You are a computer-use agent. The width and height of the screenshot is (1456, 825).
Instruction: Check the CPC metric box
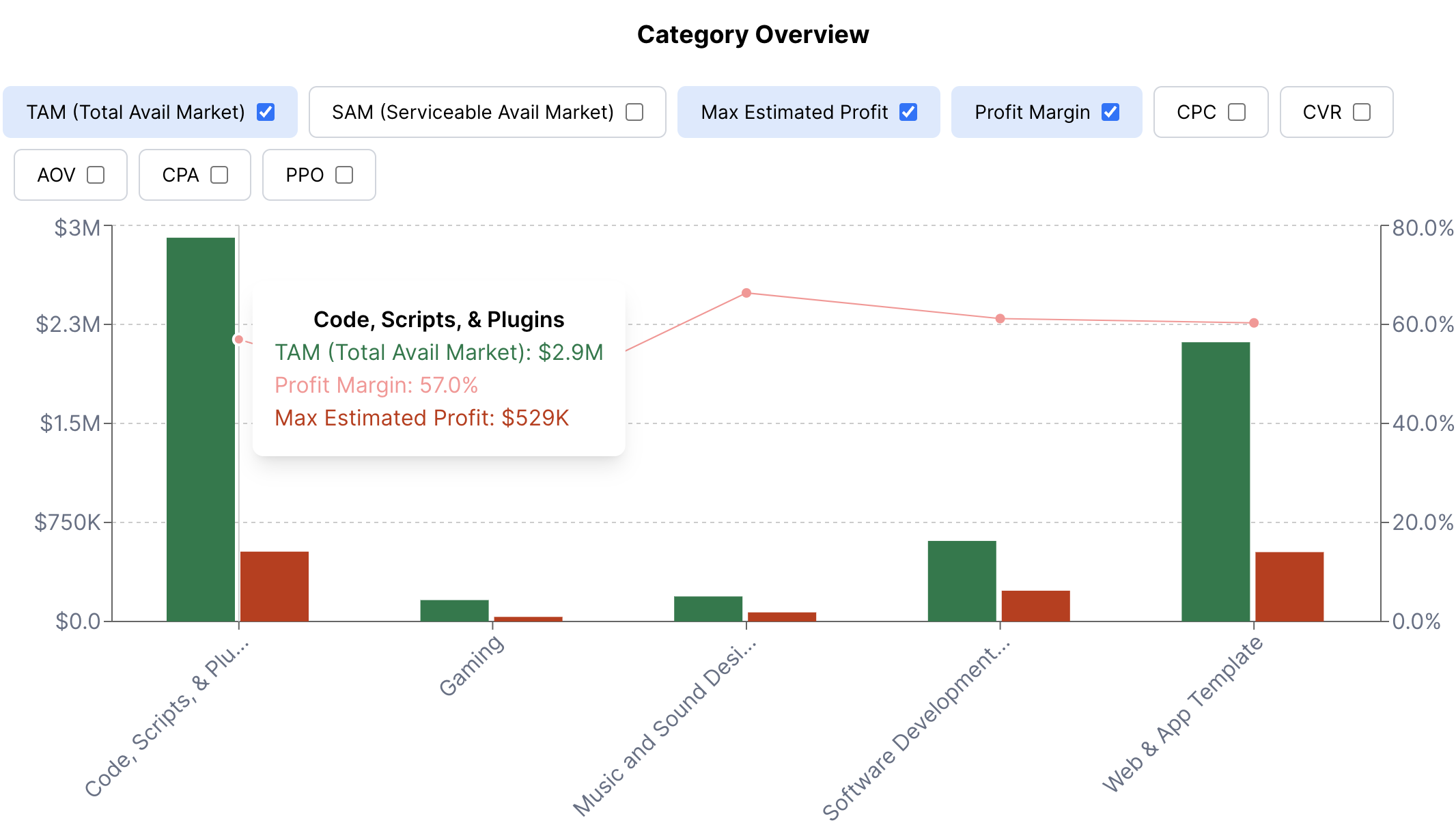[1237, 112]
